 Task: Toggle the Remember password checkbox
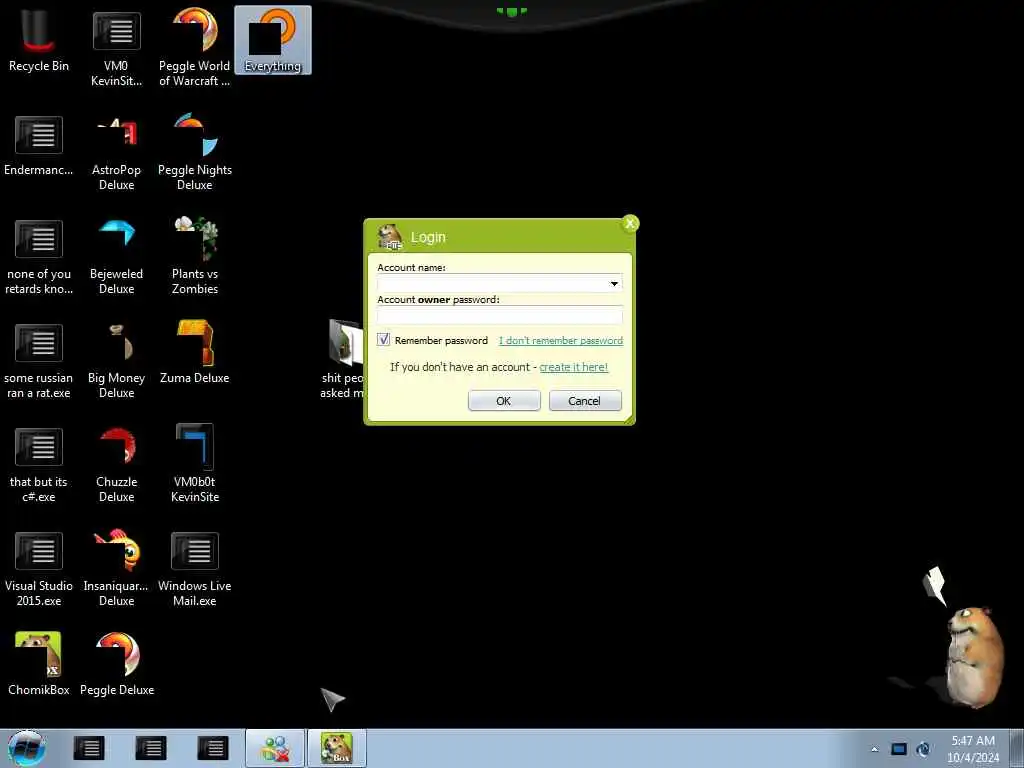(x=383, y=340)
